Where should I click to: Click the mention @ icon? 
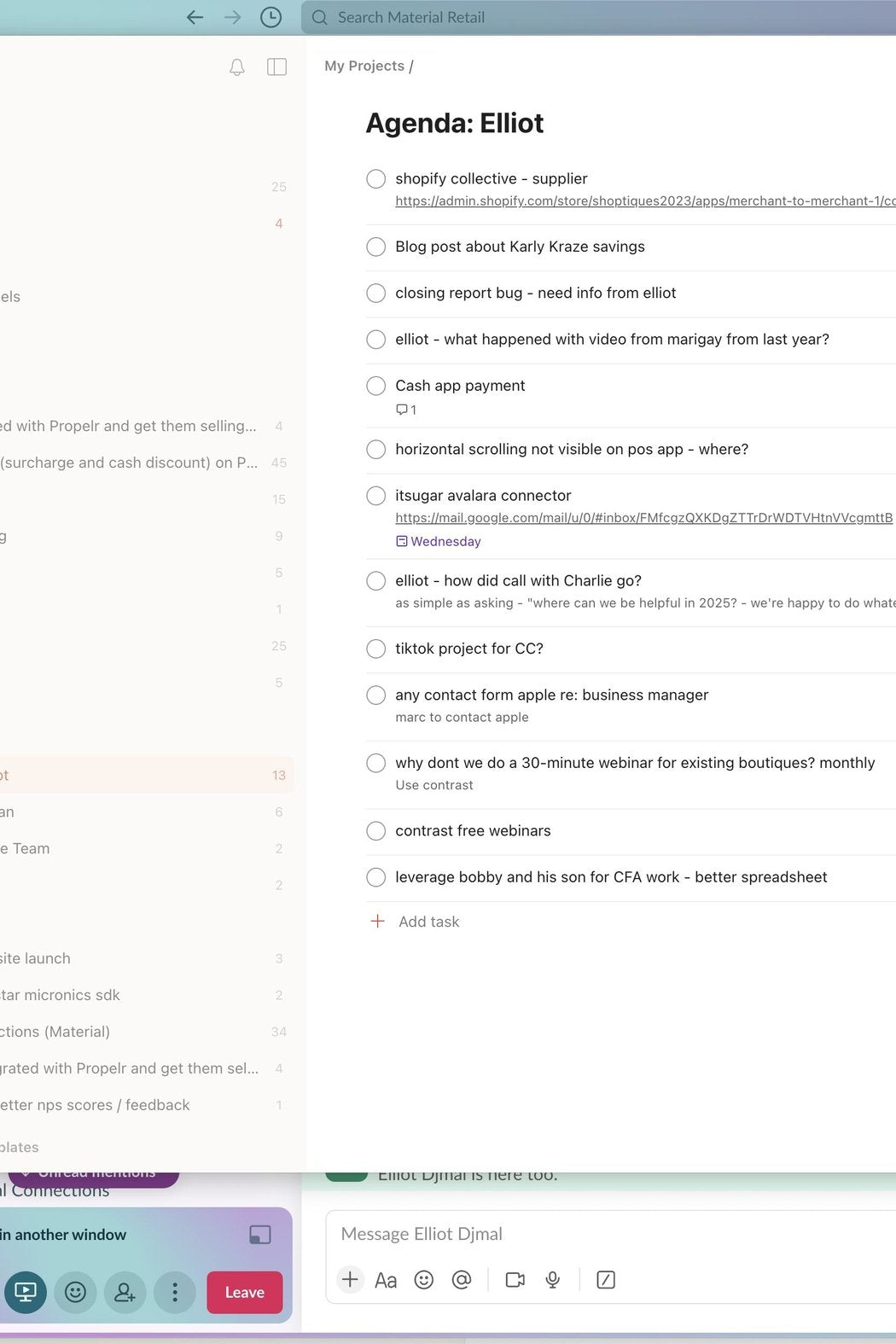click(462, 1279)
